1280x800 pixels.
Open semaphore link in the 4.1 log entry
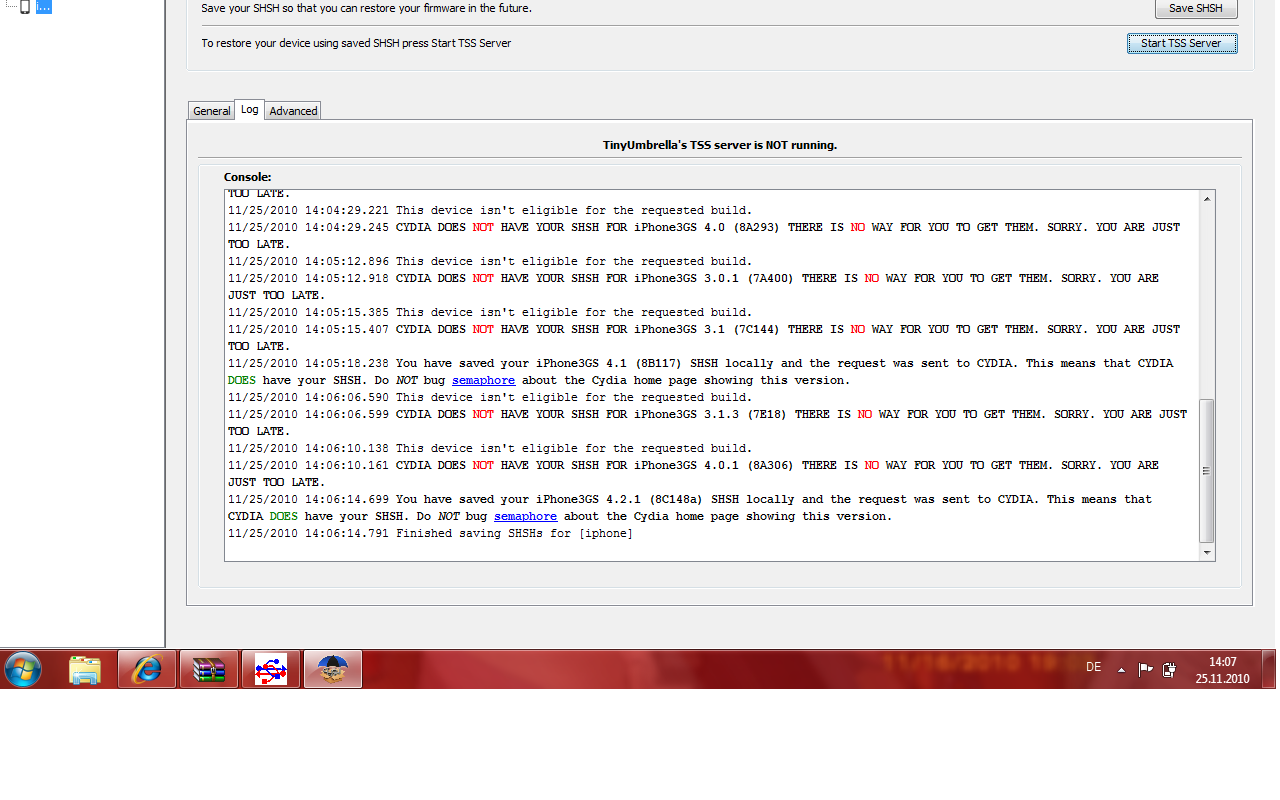483,380
